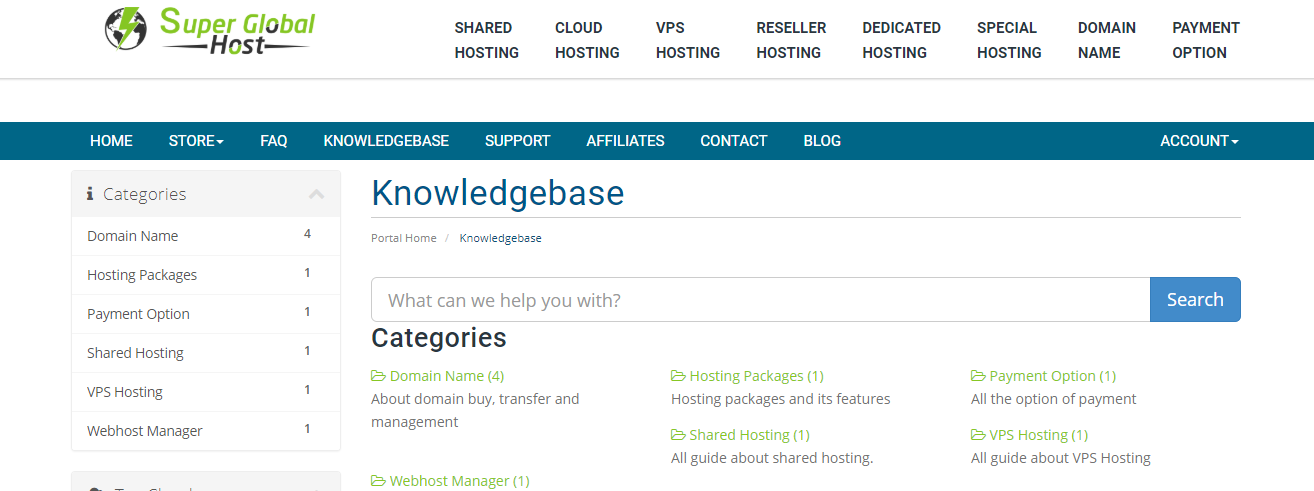The image size is (1314, 491).
Task: Click the Categories panel info icon
Action: (90, 194)
